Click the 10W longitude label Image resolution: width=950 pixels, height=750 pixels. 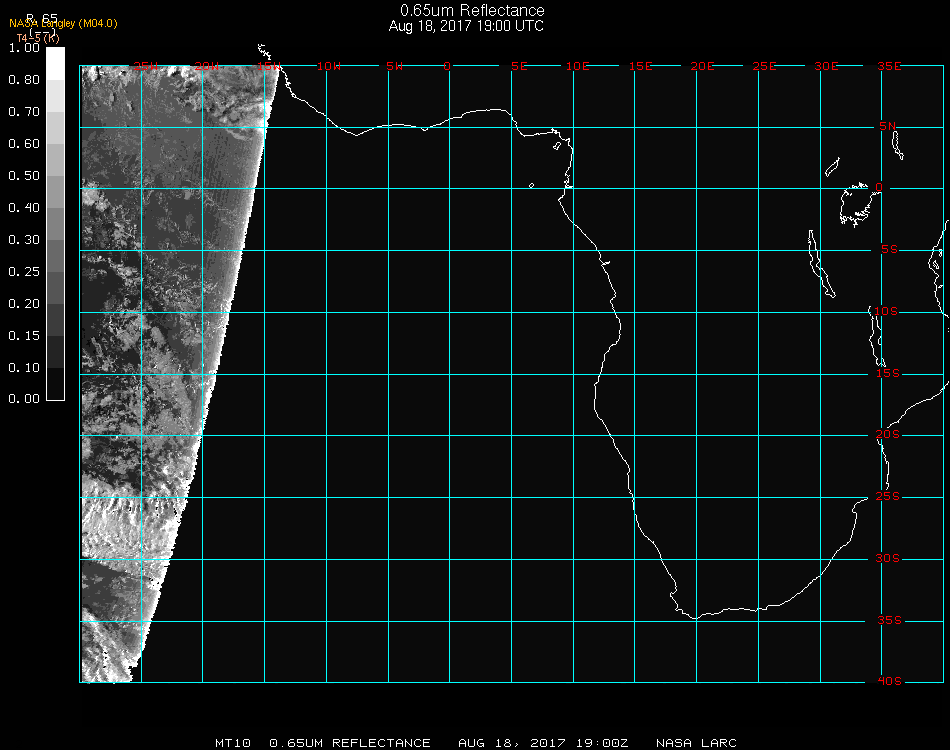[x=328, y=66]
